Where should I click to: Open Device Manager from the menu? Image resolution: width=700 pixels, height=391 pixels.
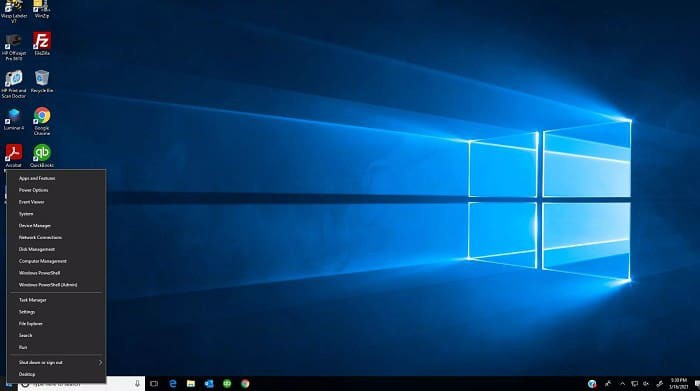tap(56, 225)
